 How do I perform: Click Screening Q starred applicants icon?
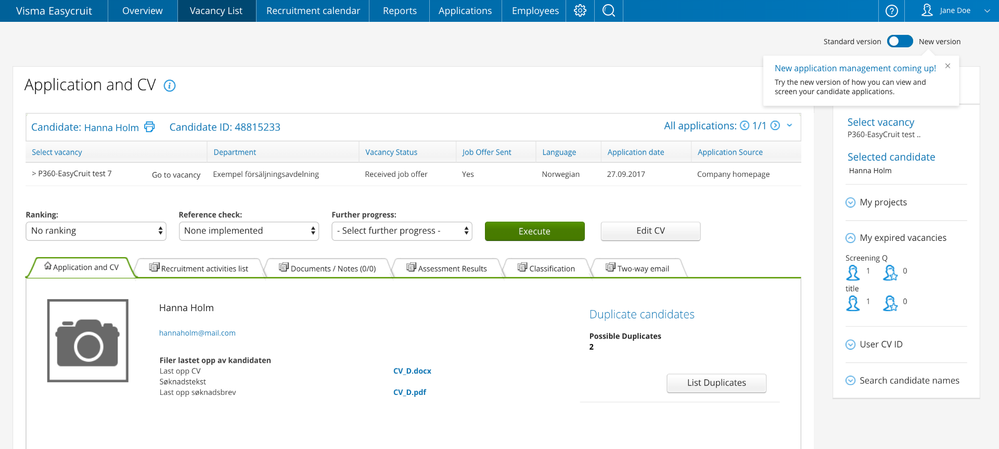[890, 273]
